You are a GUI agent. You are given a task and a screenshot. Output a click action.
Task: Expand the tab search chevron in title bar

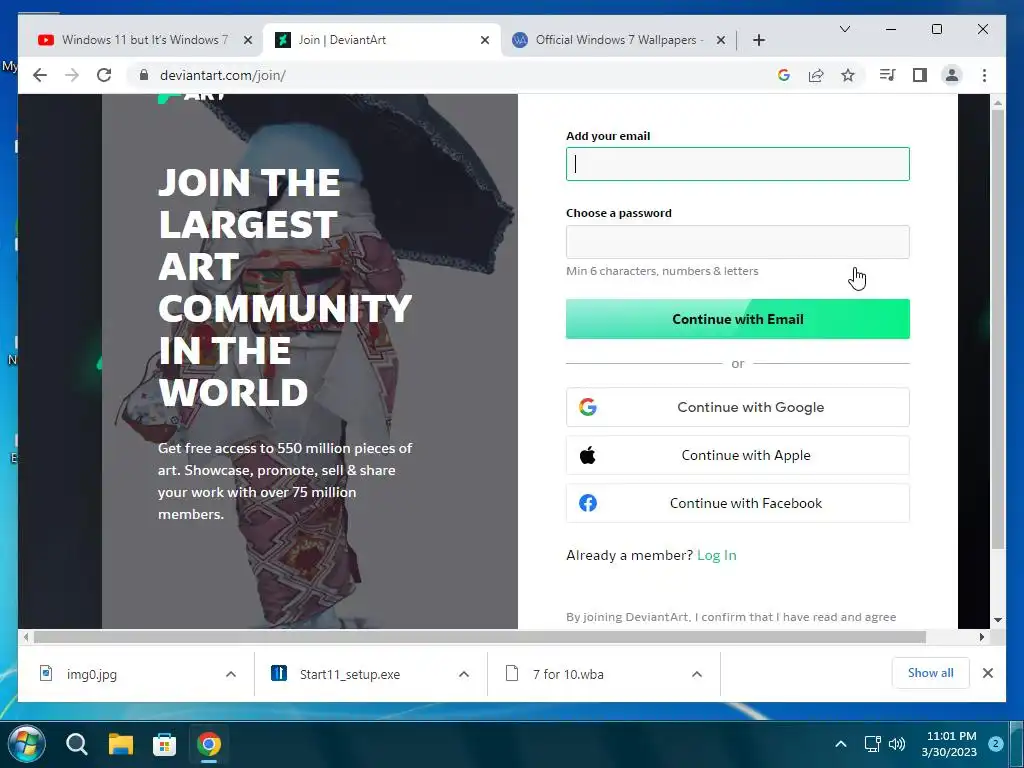[x=844, y=29]
